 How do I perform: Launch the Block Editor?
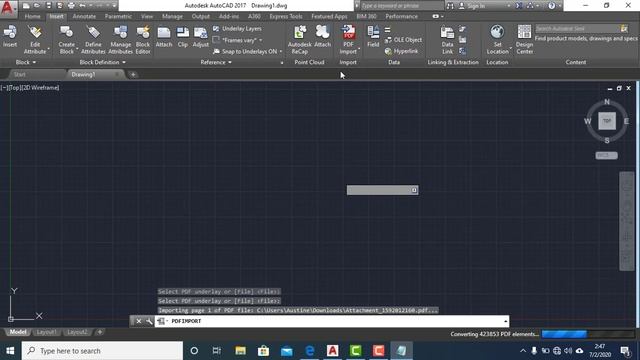(x=143, y=40)
